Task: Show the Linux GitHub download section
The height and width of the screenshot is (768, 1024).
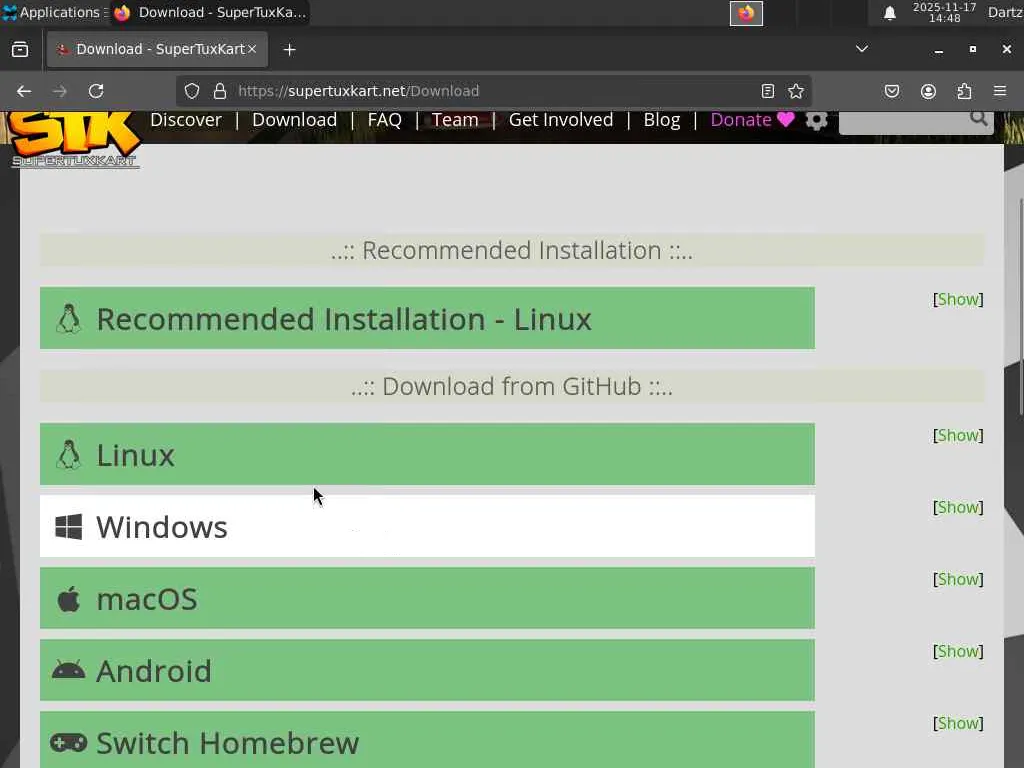Action: (x=958, y=436)
